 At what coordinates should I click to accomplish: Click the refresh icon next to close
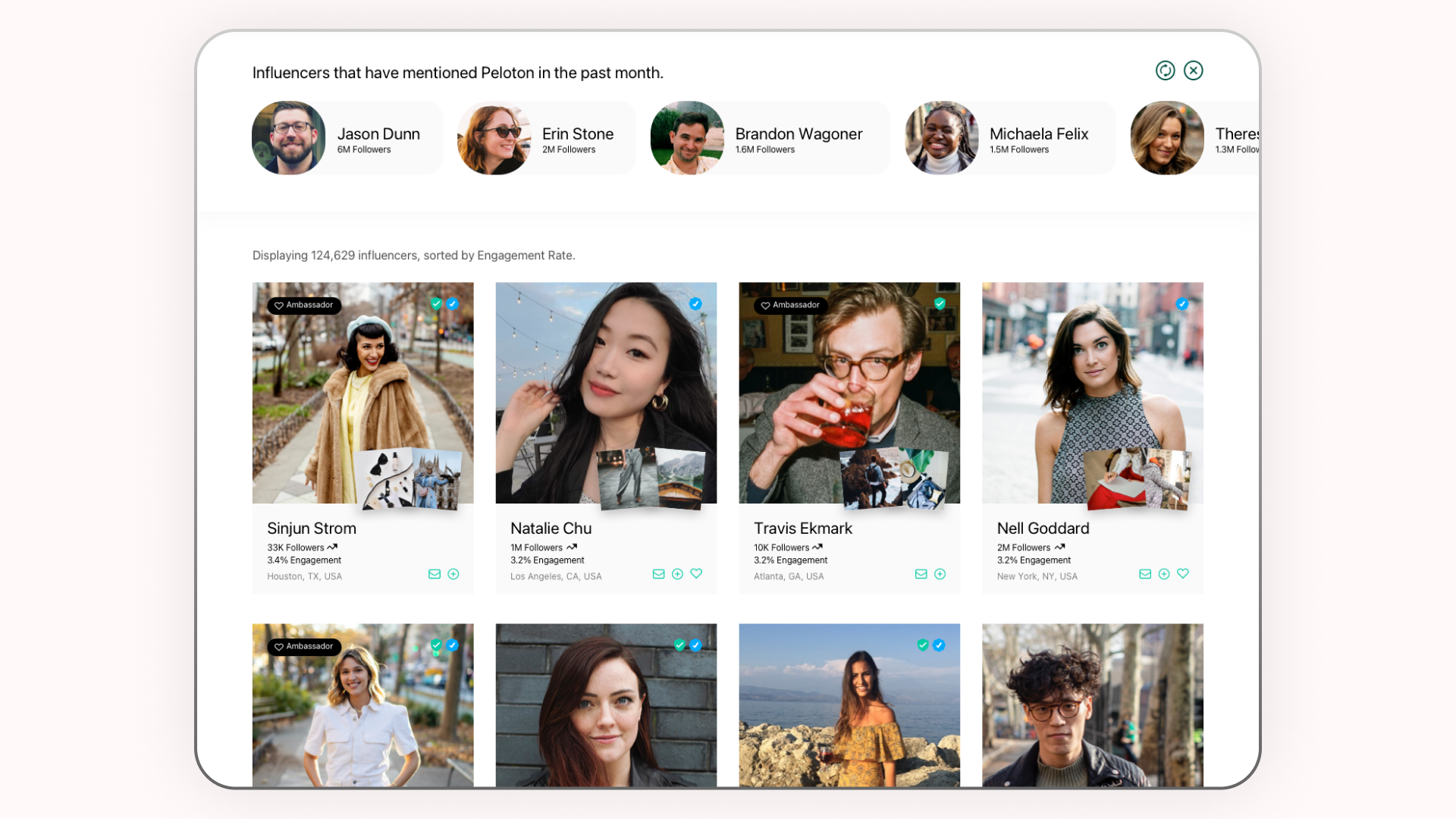pos(1165,71)
